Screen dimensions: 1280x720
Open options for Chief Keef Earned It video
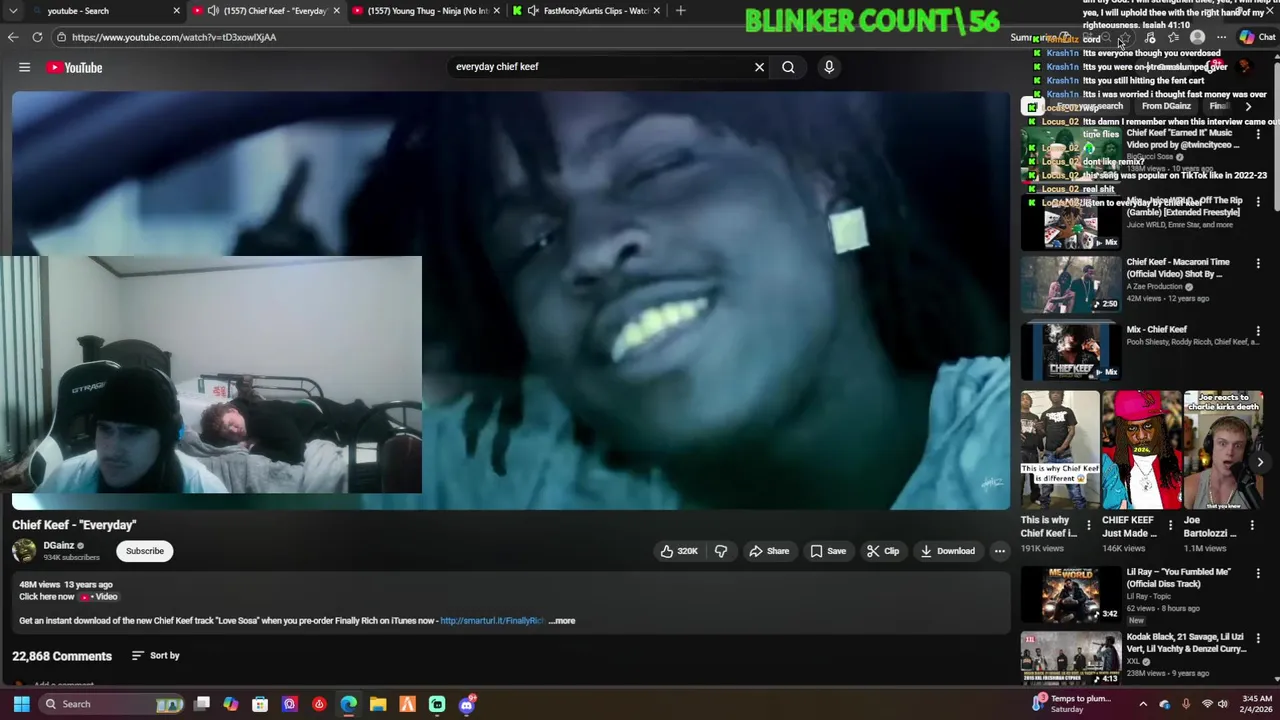click(x=1258, y=134)
